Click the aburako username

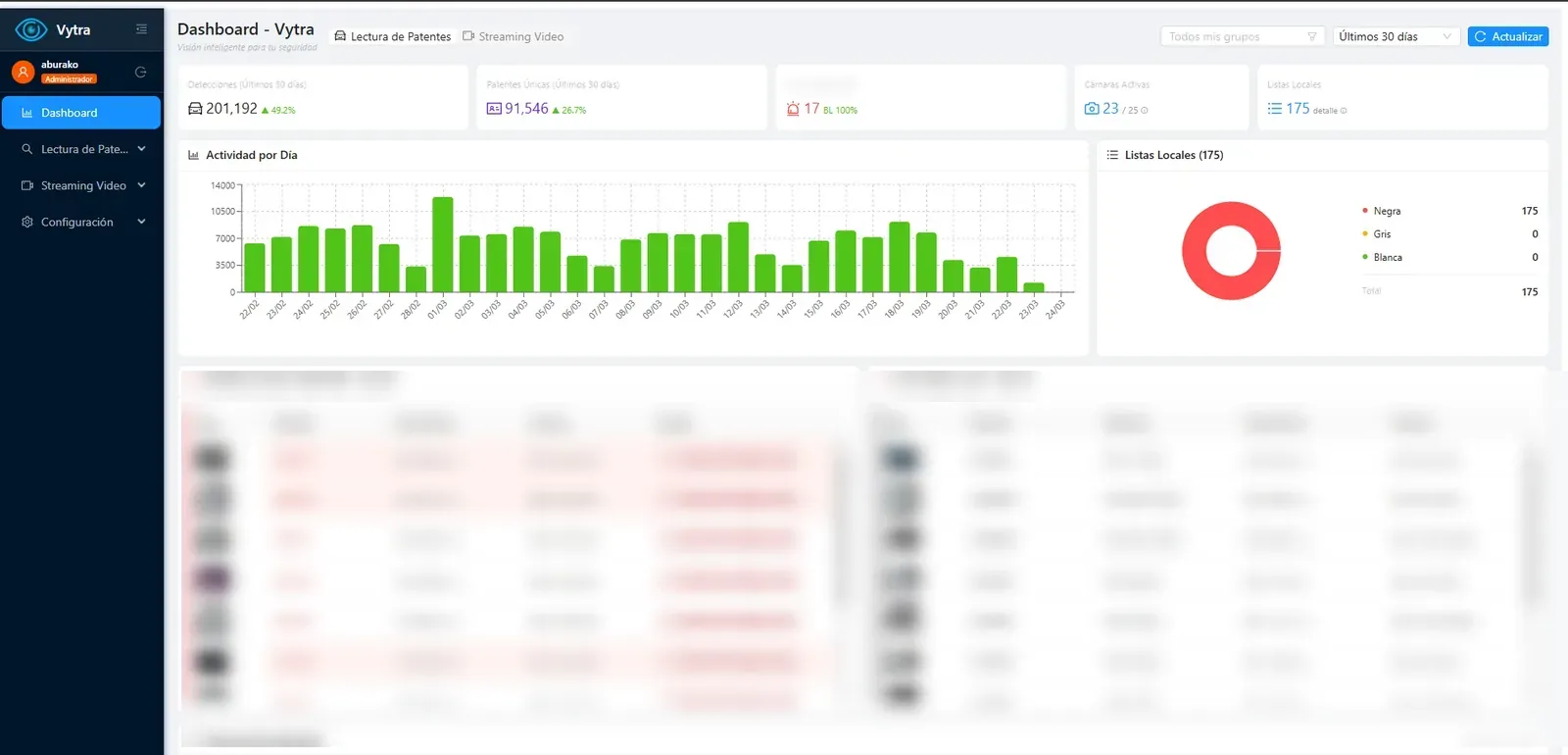click(x=60, y=65)
